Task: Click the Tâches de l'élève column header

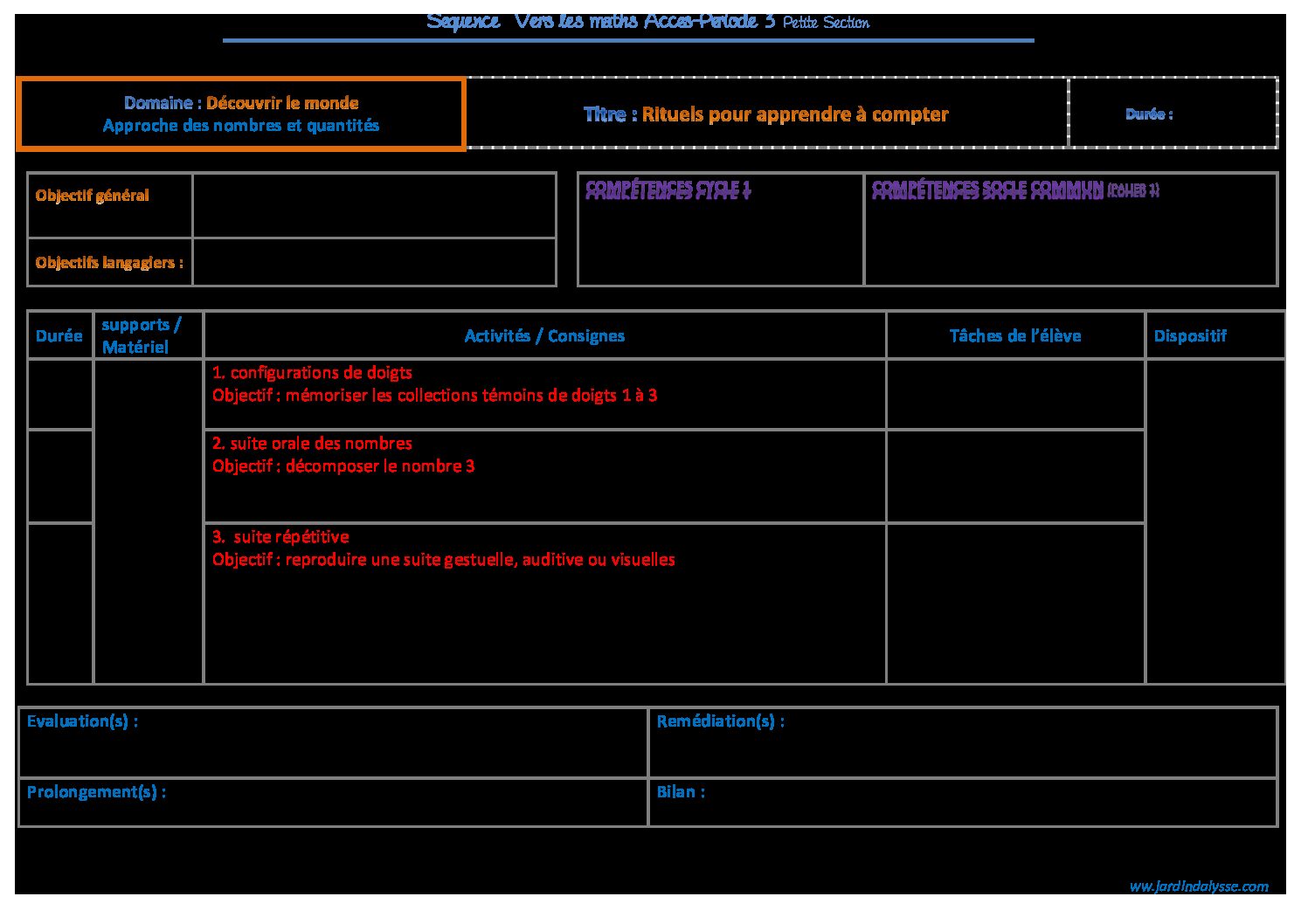Action: (1014, 336)
